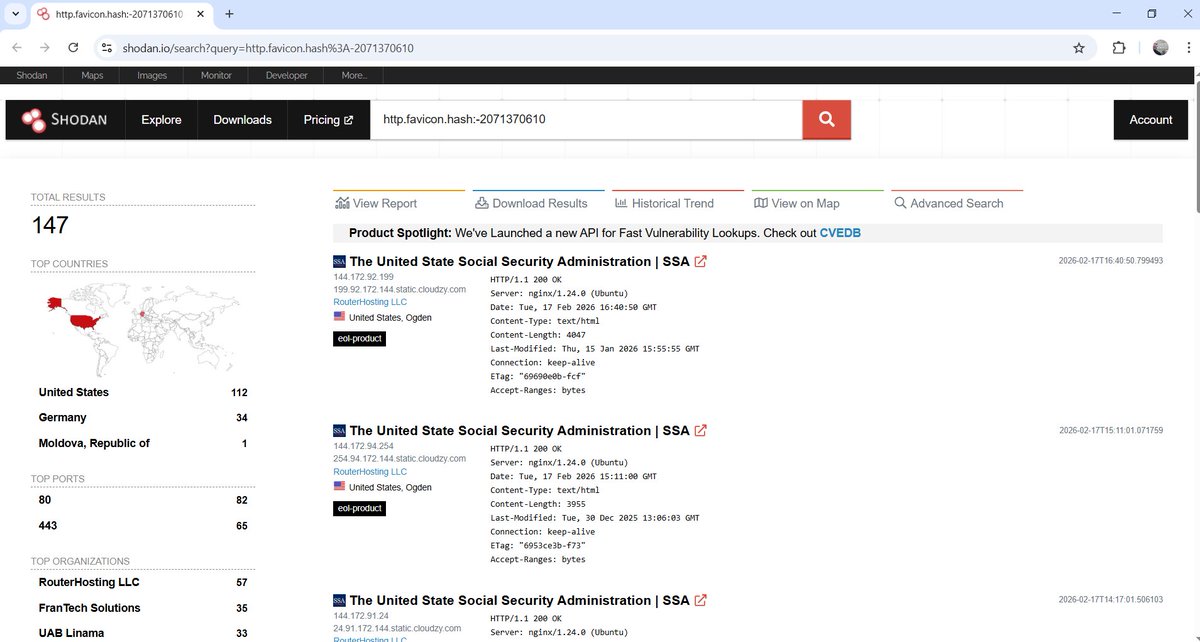
Task: Expand the More... top bar menu
Action: [354, 75]
